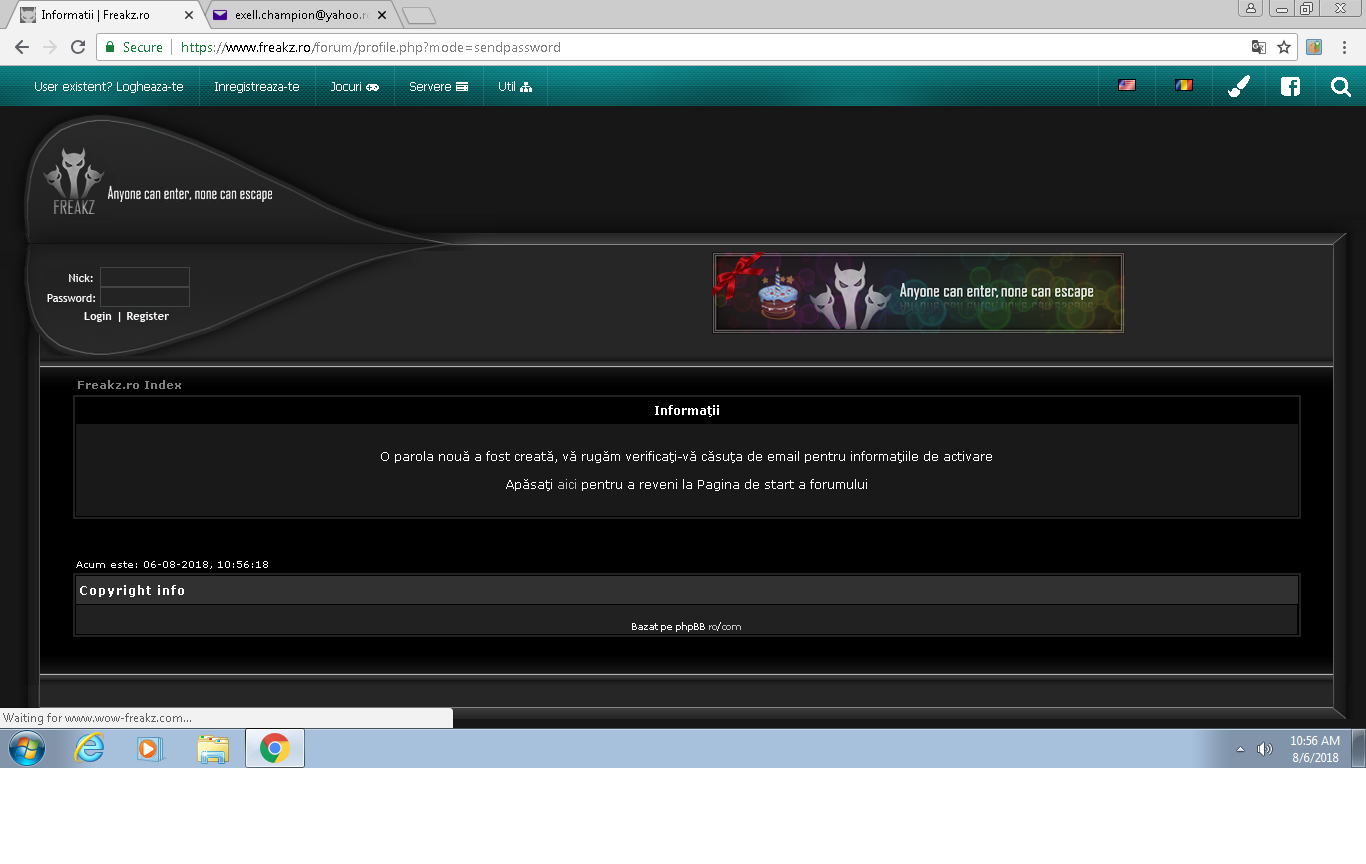This screenshot has width=1366, height=864.
Task: Open the Servere menu
Action: 439,87
